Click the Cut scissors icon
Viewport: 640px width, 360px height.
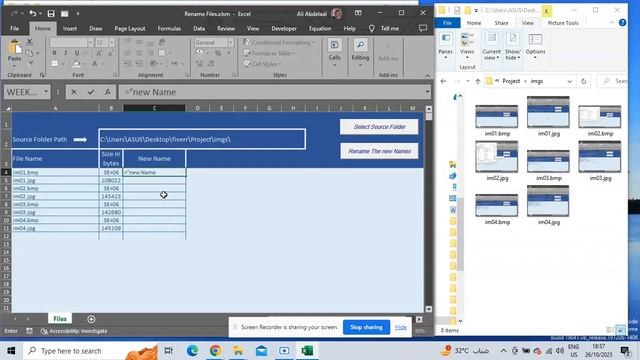pos(29,42)
